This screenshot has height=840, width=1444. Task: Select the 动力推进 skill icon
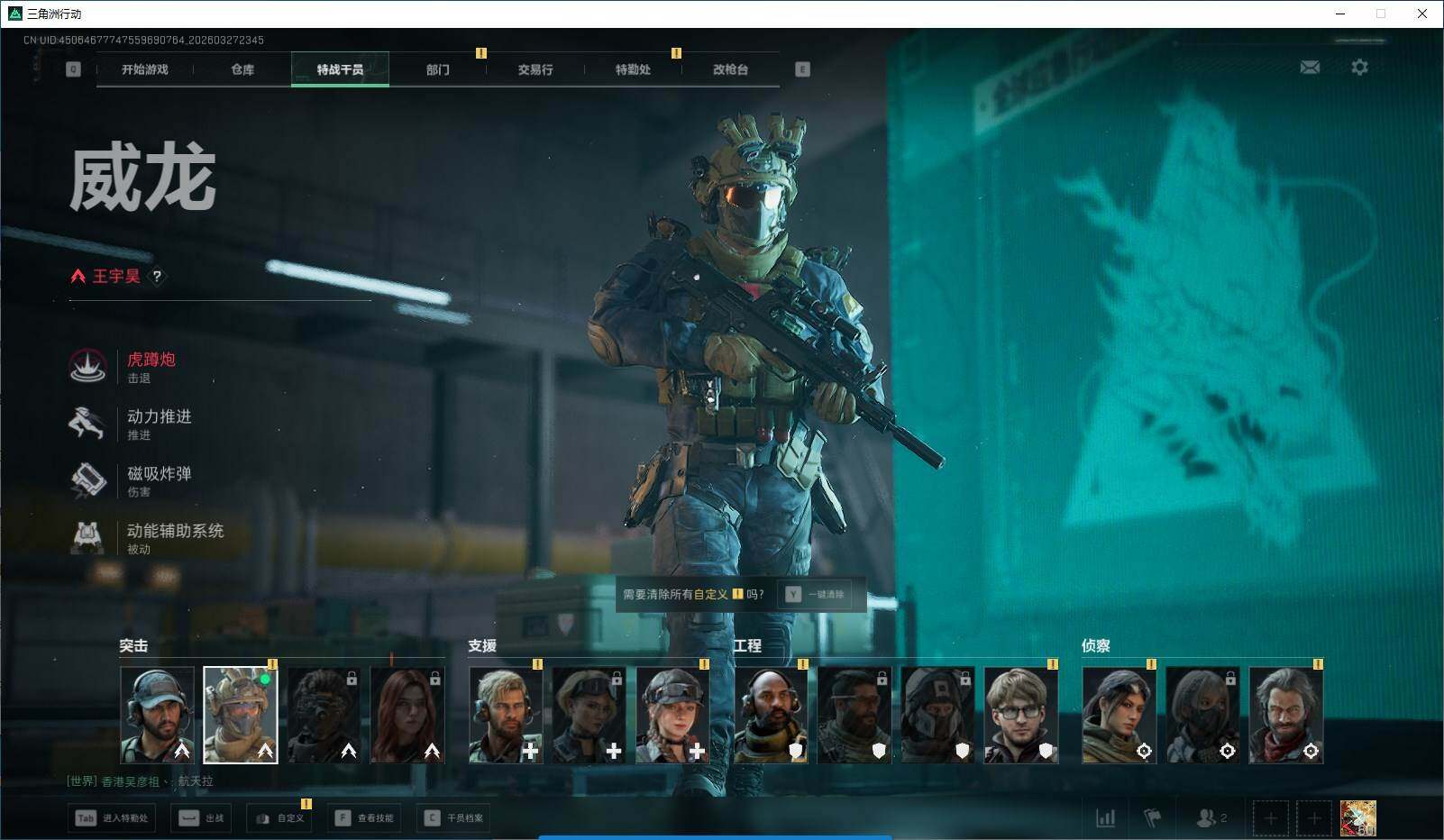pyautogui.click(x=88, y=424)
